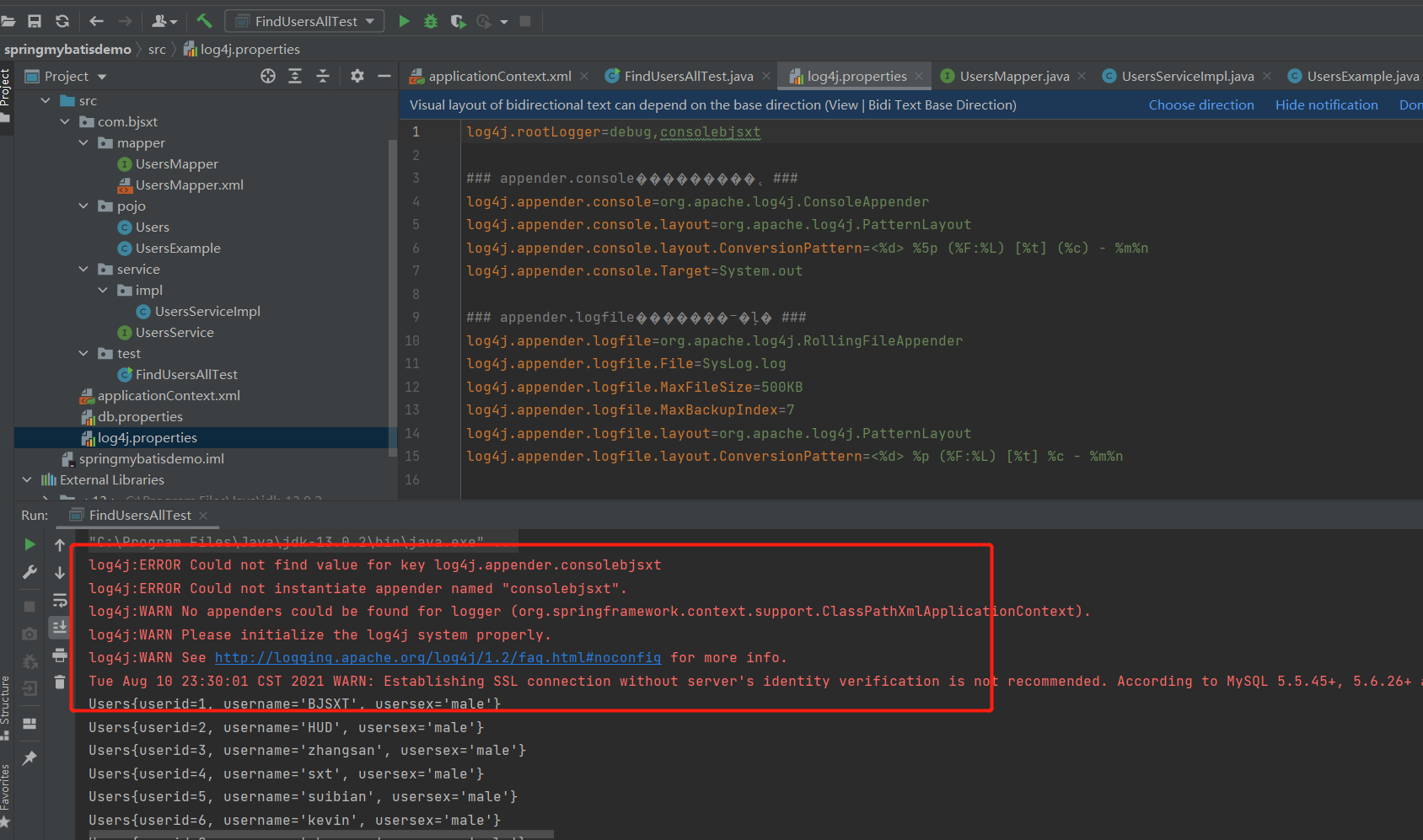The width and height of the screenshot is (1423, 840).
Task: Click springmybatisdemo in breadcrumb path
Action: 67,49
